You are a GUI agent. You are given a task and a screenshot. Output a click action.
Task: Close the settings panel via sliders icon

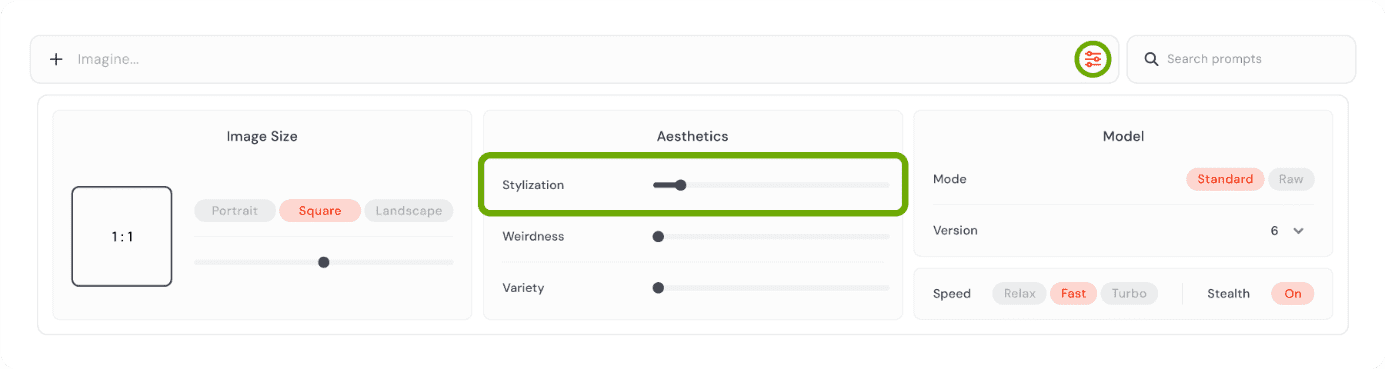point(1093,59)
